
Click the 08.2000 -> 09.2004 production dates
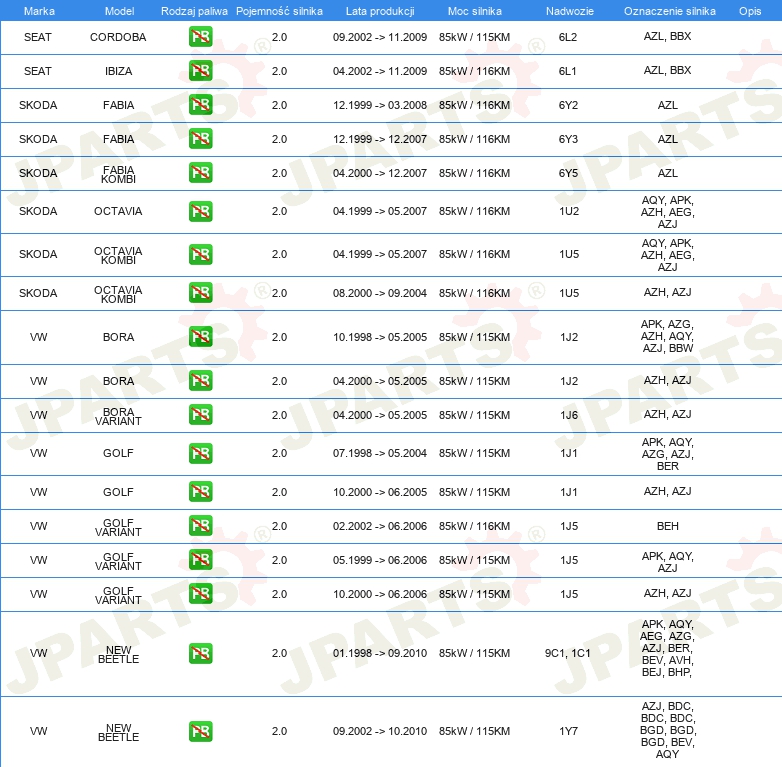tap(380, 293)
